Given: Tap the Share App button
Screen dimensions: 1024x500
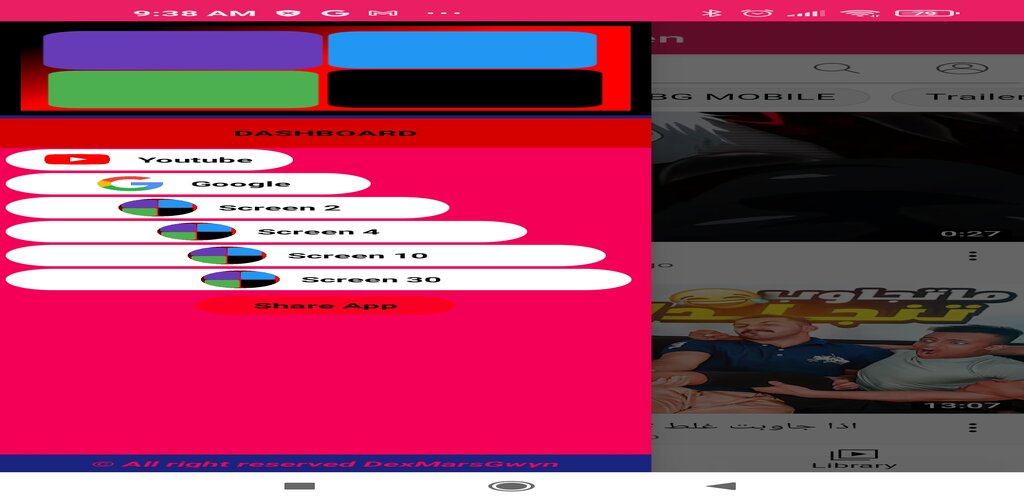Looking at the screenshot, I should [x=325, y=305].
